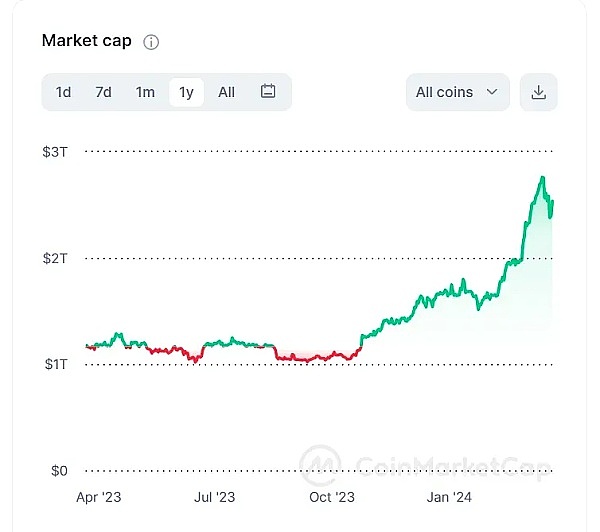Open the calendar date range picker
This screenshot has height=532, width=600.
268,92
